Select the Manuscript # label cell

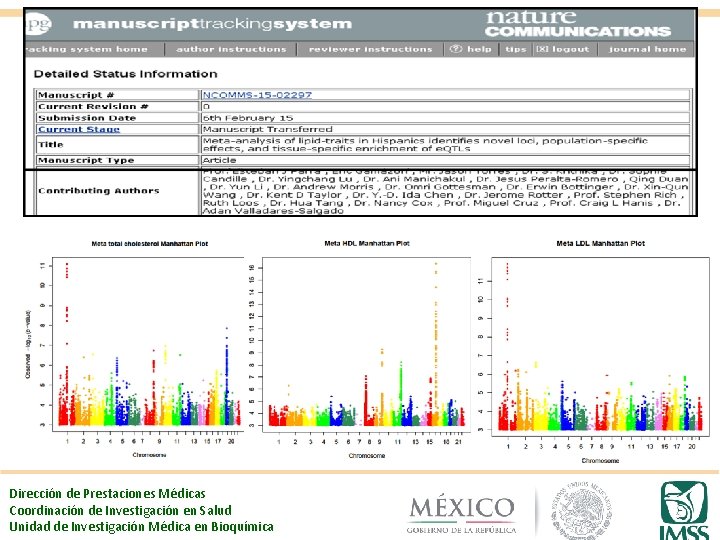117,95
